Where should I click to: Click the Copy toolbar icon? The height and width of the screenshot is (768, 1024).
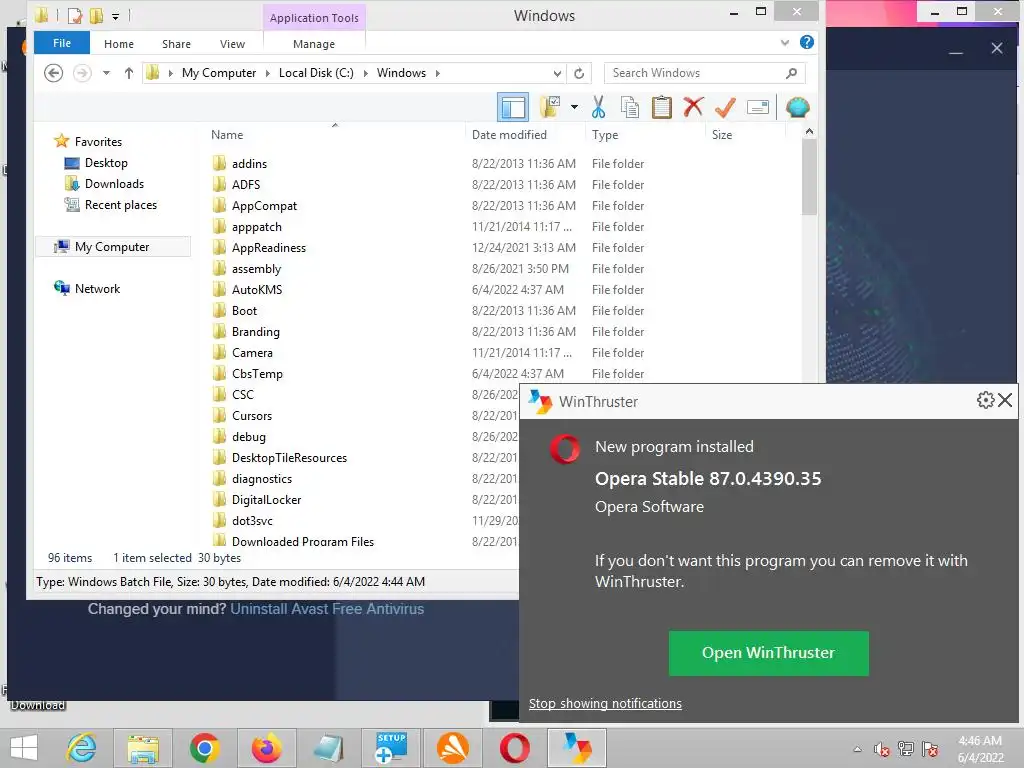point(630,107)
